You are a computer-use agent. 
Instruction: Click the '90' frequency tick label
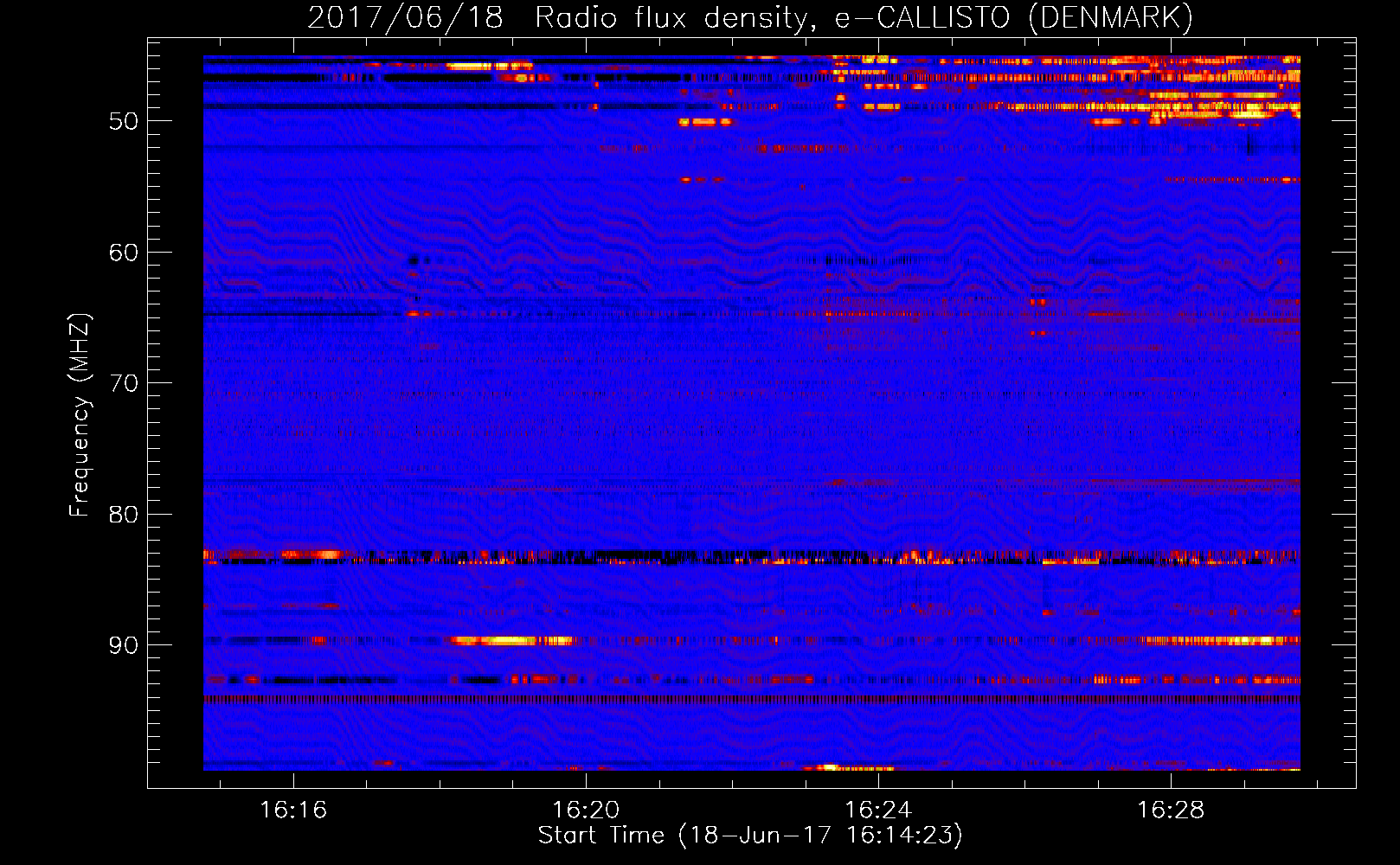(124, 645)
